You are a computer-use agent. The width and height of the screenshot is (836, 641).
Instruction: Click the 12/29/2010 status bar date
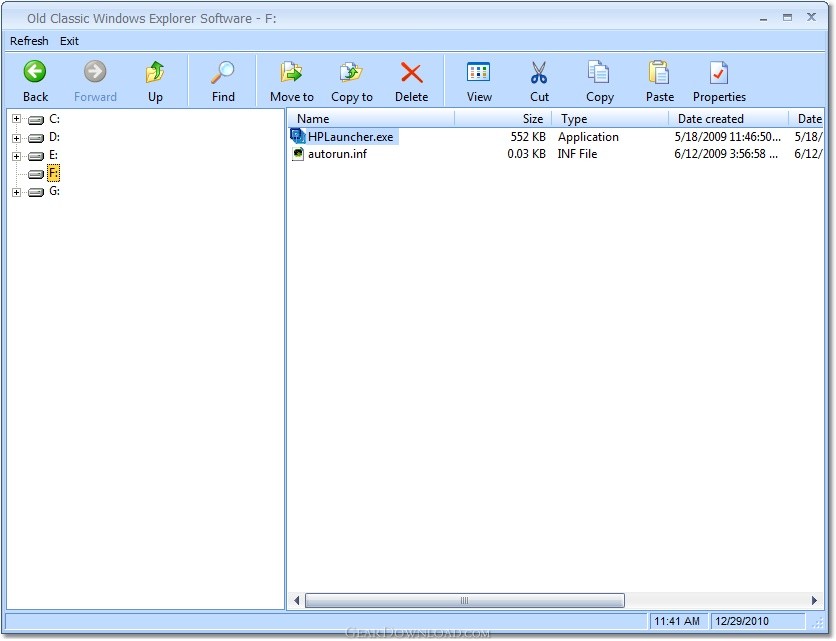point(742,621)
